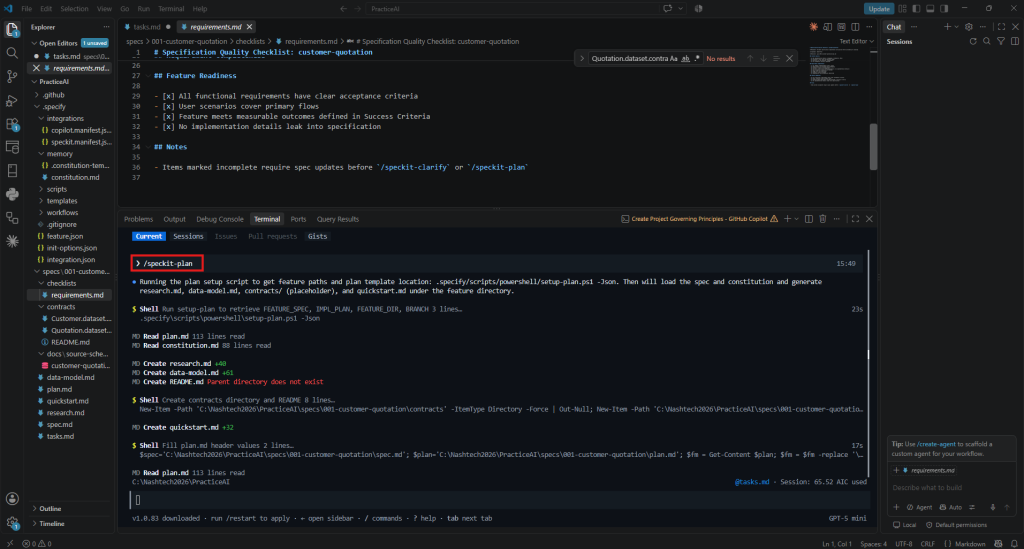Select the Sessions filter in terminal
The width and height of the screenshot is (1024, 549).
pyautogui.click(x=188, y=236)
